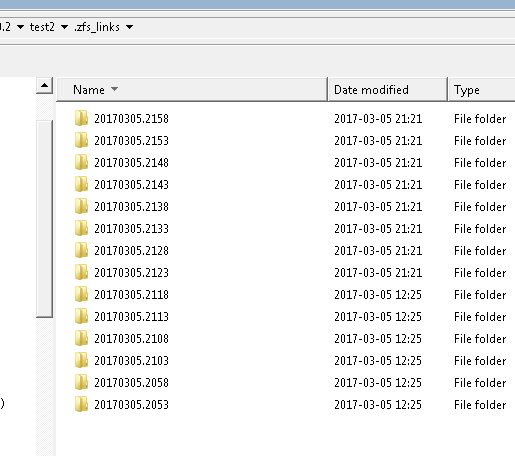
Task: Select the folder icon for 20170305.2158
Action: click(81, 118)
